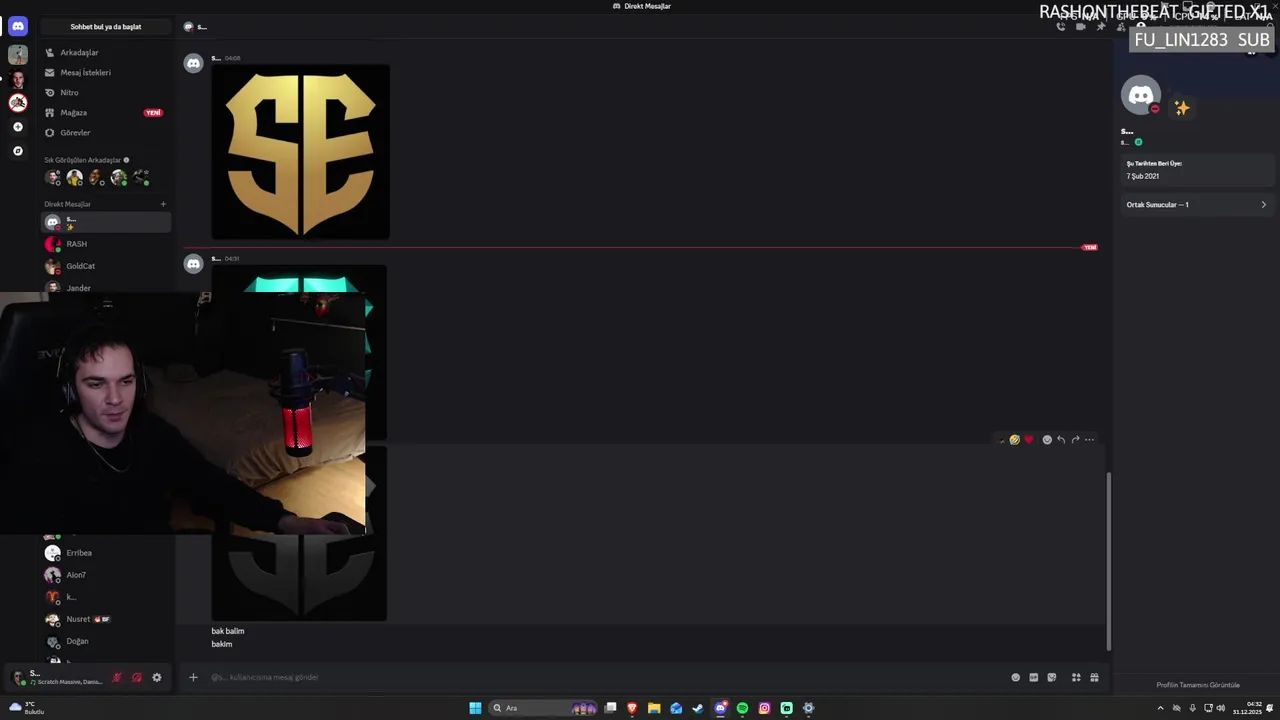Open Spotify from taskbar
The image size is (1280, 720).
[x=742, y=708]
